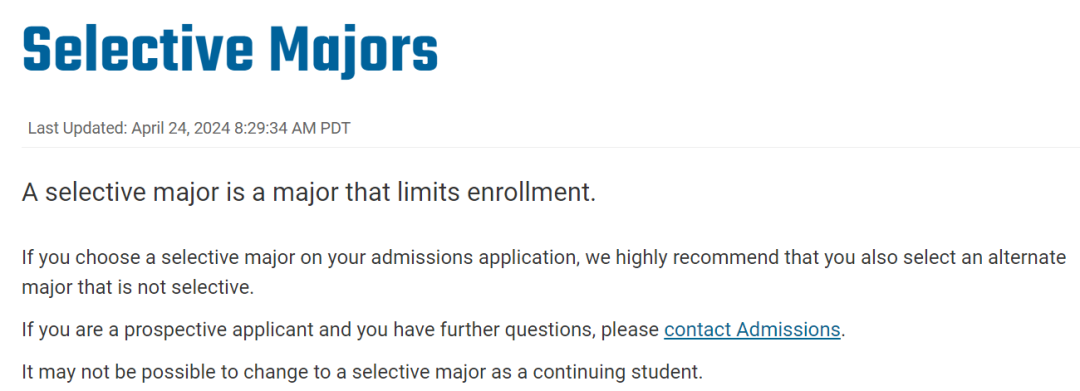Click the Selective Majors page heading
This screenshot has height=391, width=1080.
tap(230, 50)
